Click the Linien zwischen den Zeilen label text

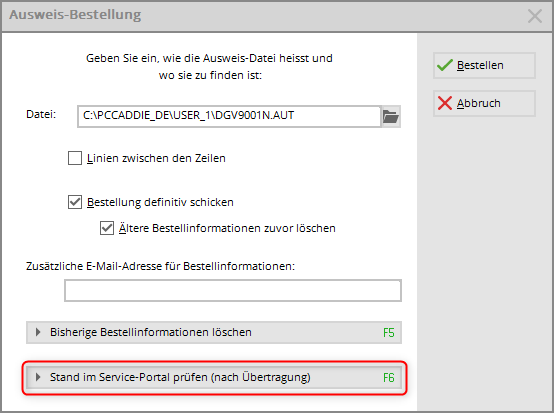(x=156, y=158)
